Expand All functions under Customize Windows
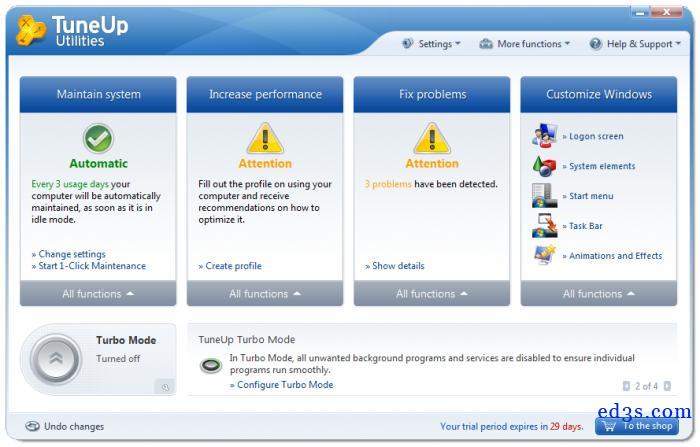The height and width of the screenshot is (447, 700). (599, 293)
